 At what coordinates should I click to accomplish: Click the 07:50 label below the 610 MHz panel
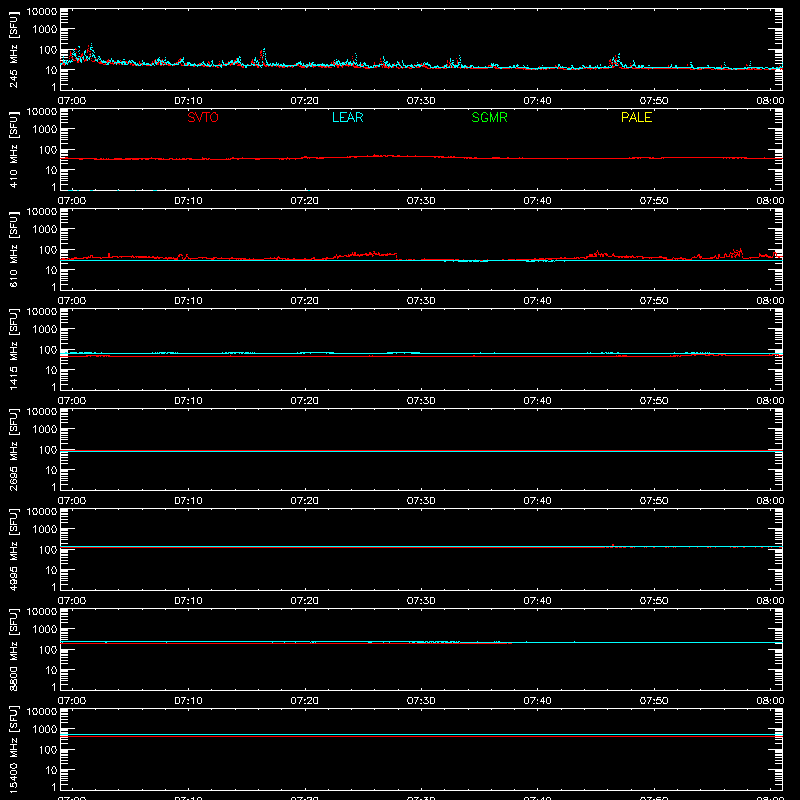click(654, 301)
